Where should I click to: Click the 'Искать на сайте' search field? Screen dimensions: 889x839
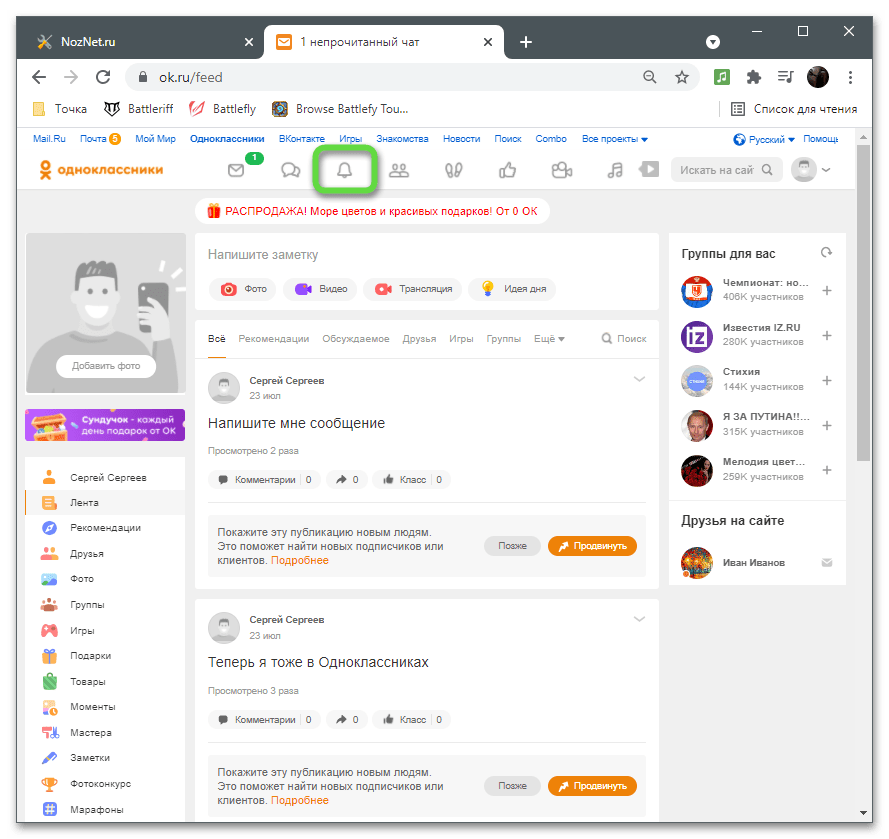[x=726, y=170]
